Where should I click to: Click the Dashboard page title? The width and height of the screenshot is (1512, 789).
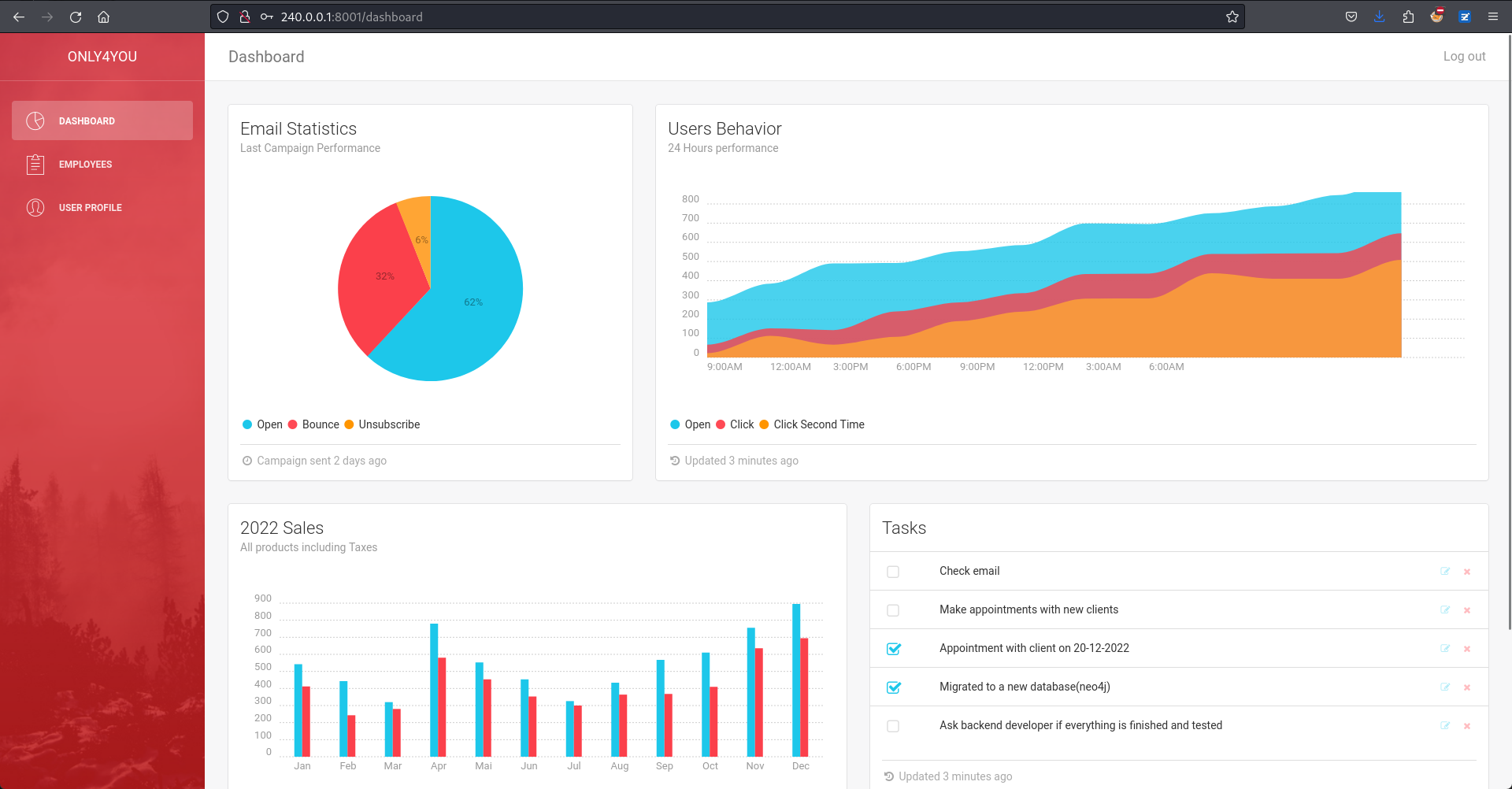[x=266, y=57]
